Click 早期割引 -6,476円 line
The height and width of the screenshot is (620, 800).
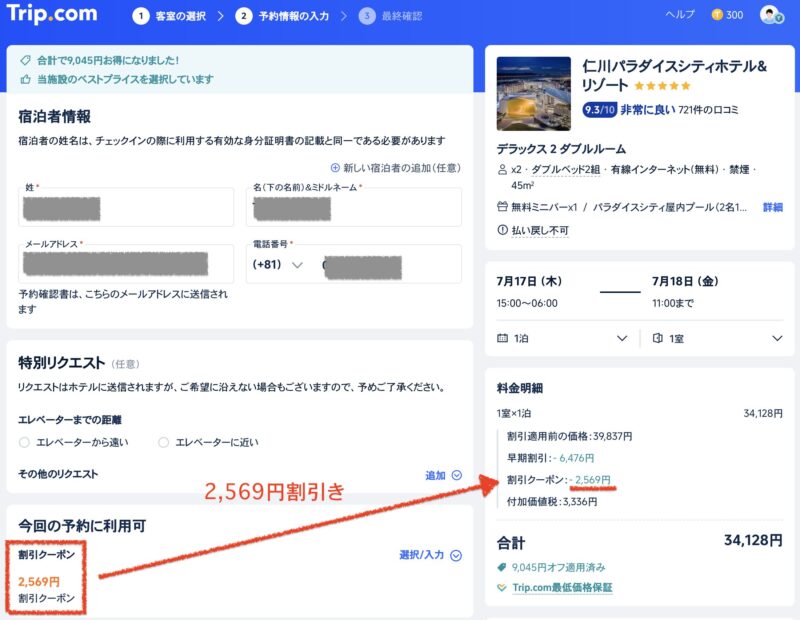551,458
